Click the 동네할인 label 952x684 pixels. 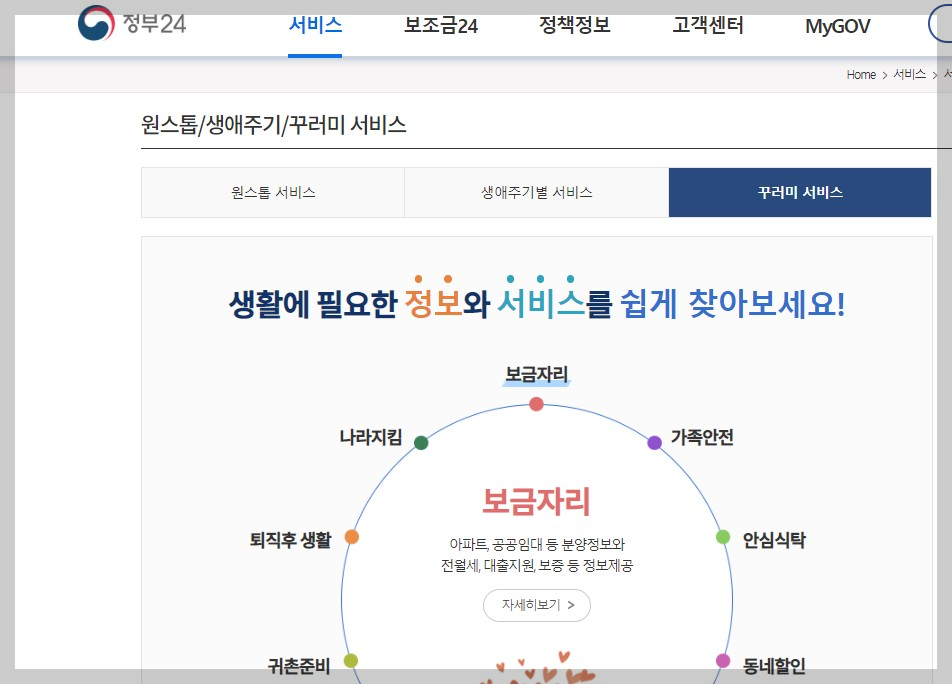coord(774,666)
